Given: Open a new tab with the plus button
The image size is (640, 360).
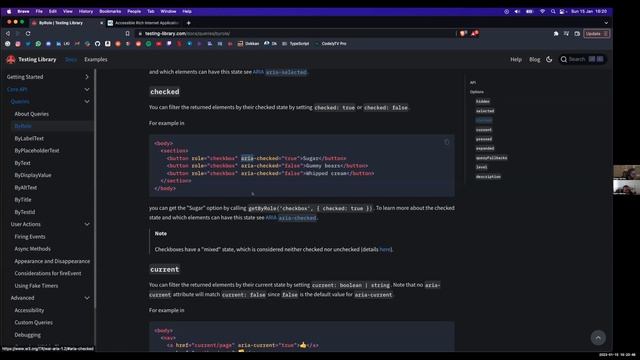Looking at the screenshot, I should (x=189, y=23).
